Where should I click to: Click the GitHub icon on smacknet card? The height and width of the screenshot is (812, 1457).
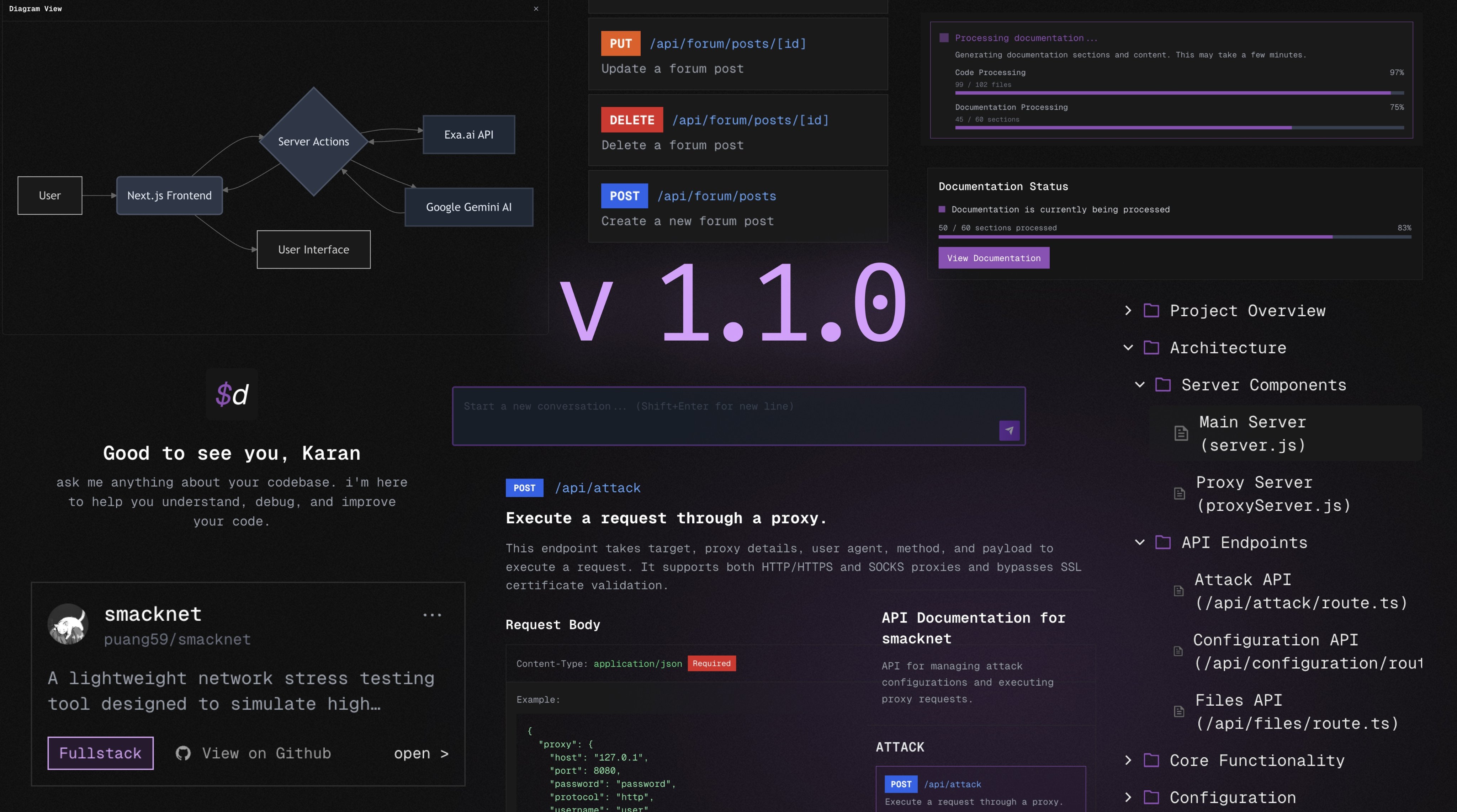click(x=183, y=753)
